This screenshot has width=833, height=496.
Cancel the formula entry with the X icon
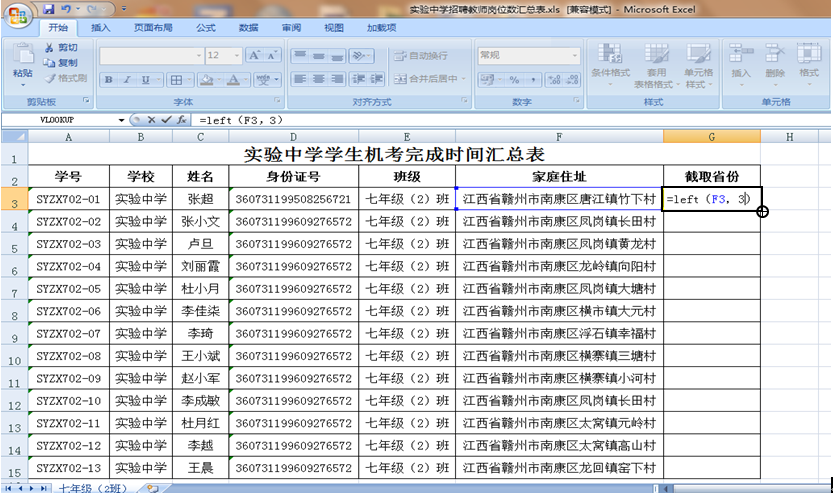pyautogui.click(x=151, y=120)
